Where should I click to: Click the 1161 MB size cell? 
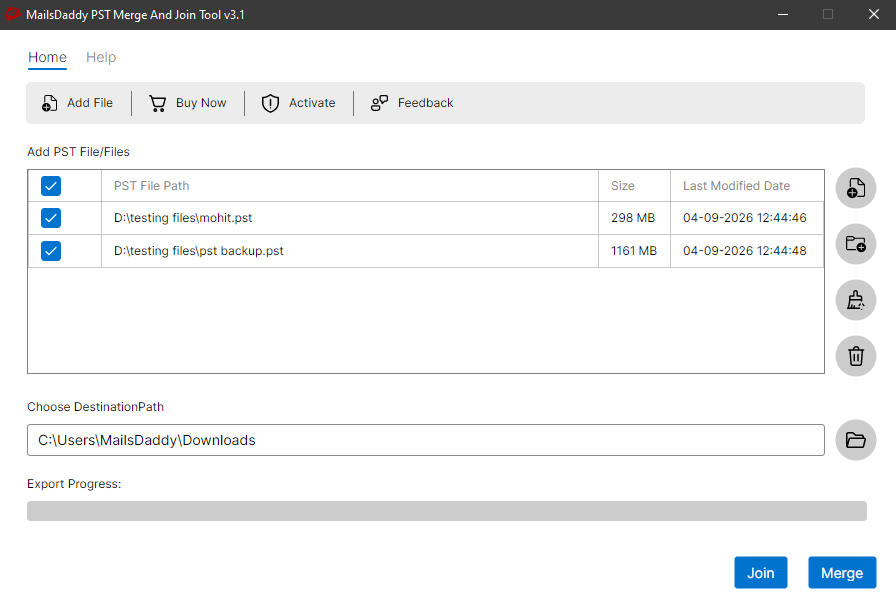633,251
